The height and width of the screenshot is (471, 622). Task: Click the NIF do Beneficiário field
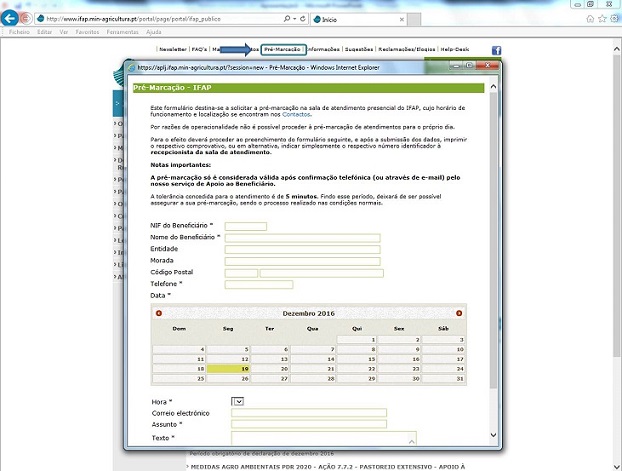point(246,227)
